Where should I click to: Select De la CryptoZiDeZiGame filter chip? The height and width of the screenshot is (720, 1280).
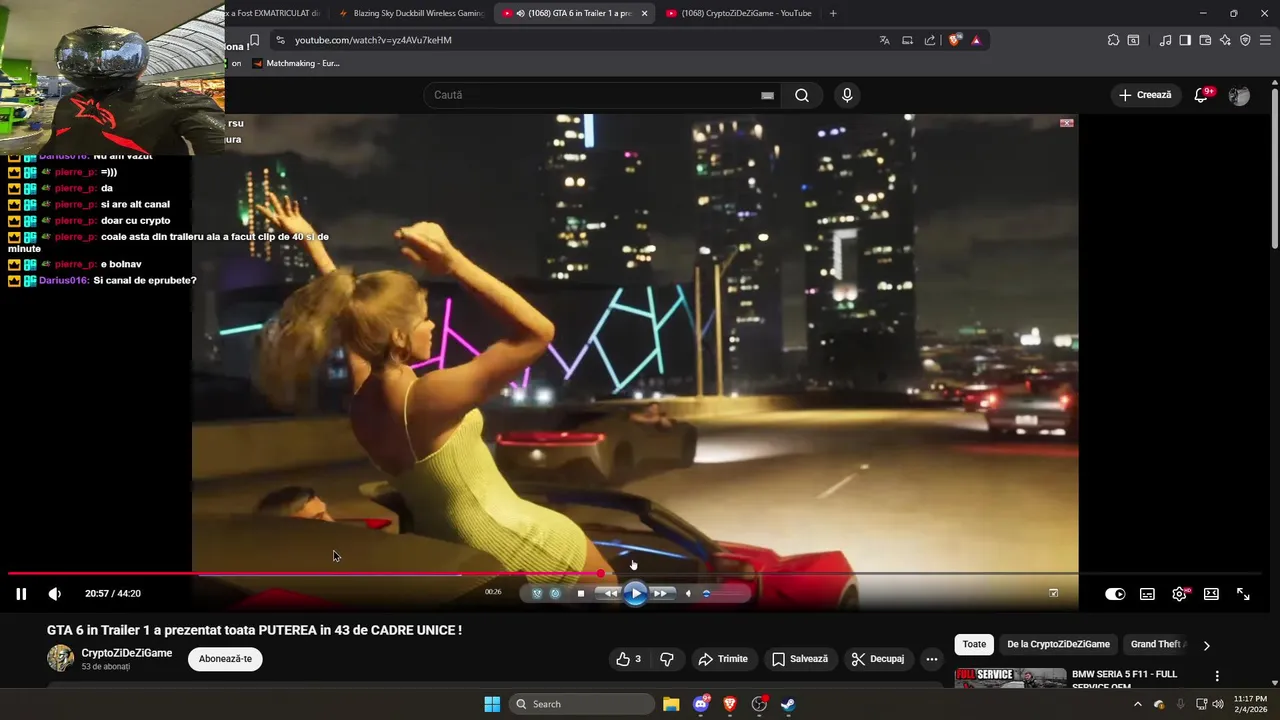tap(1058, 644)
